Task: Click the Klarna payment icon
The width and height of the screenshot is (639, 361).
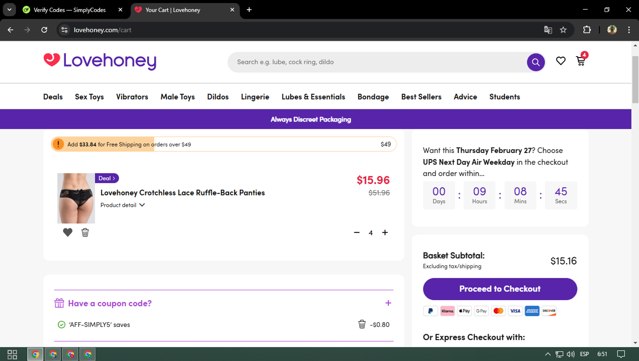Action: tap(447, 311)
